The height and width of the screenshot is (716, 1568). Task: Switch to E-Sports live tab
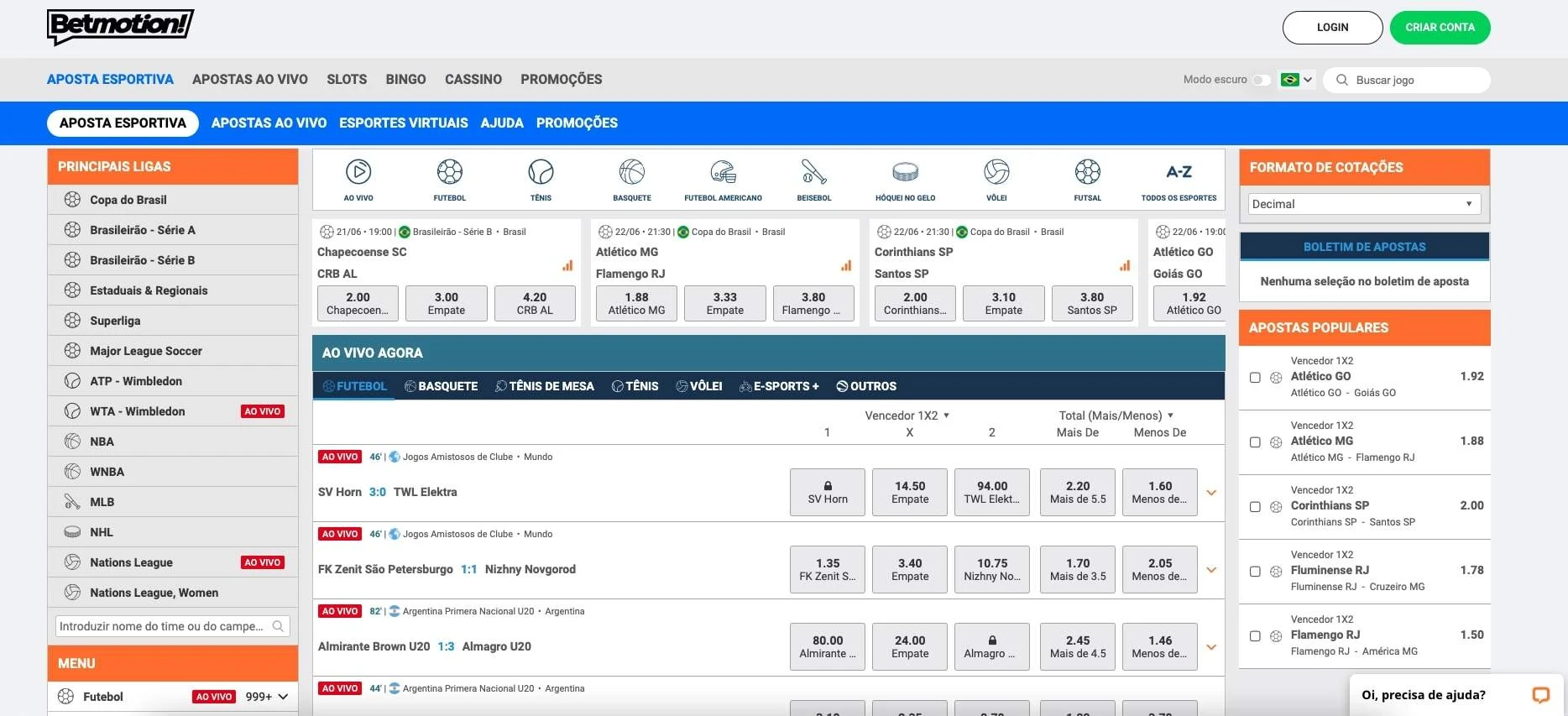tap(779, 386)
